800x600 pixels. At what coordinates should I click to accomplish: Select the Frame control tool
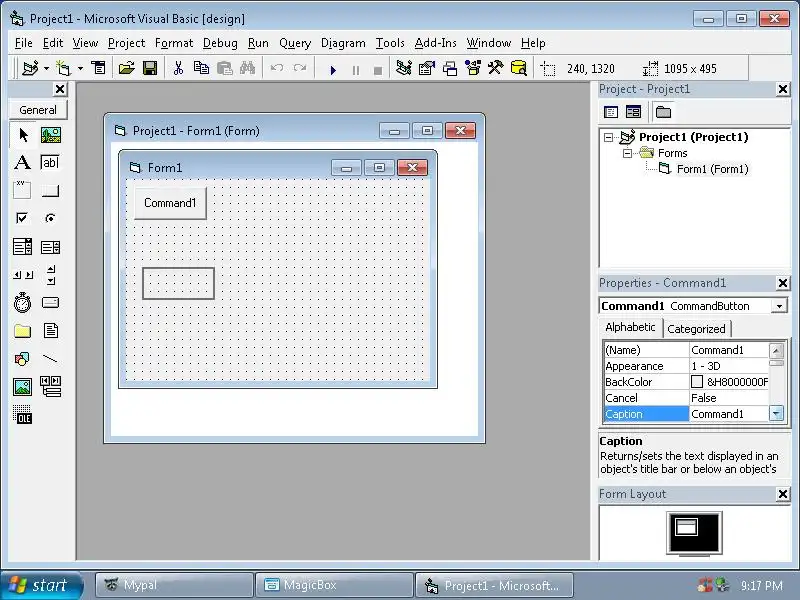pos(22,190)
